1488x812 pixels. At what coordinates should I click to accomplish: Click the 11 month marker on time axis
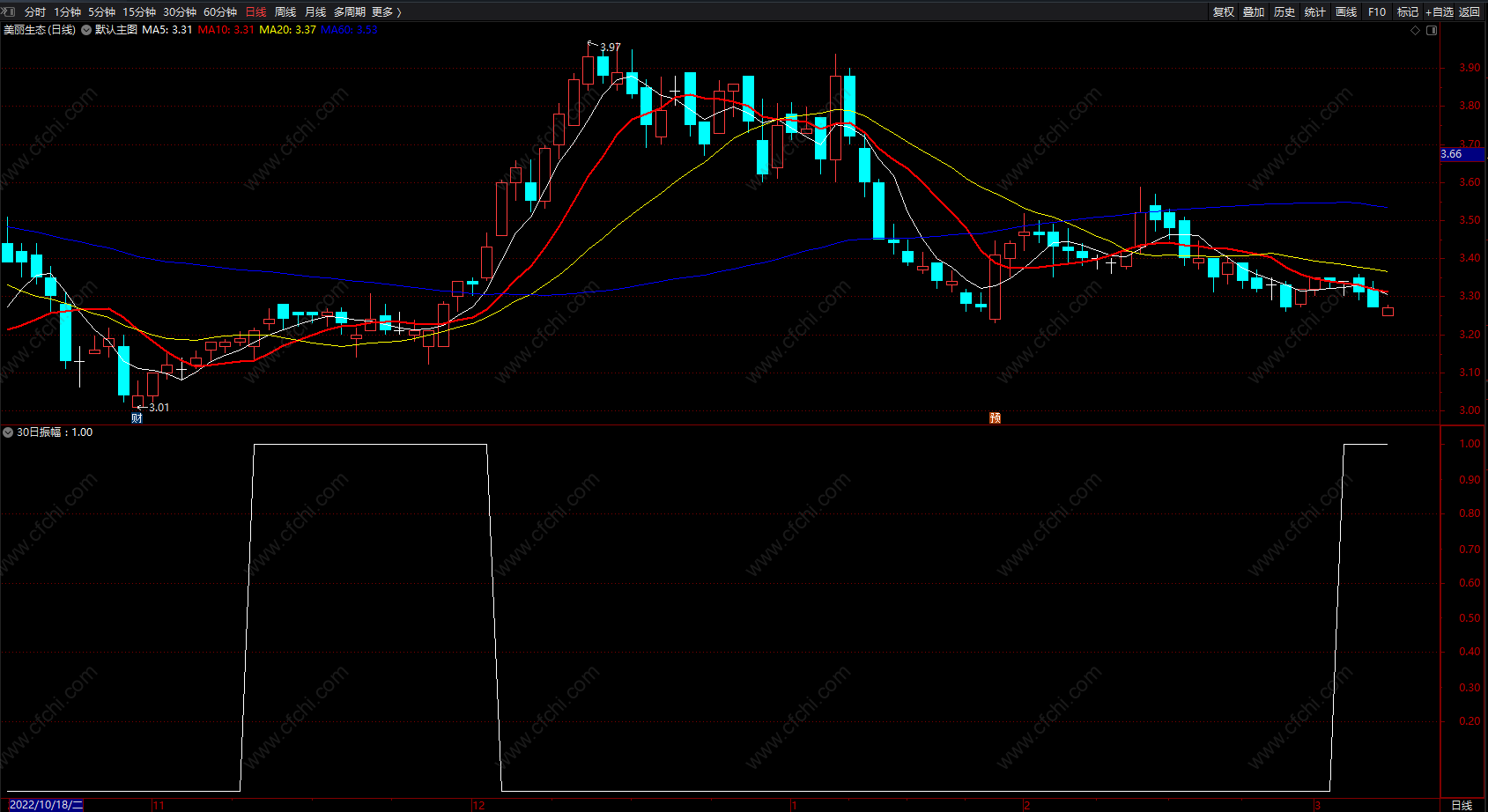coord(159,805)
